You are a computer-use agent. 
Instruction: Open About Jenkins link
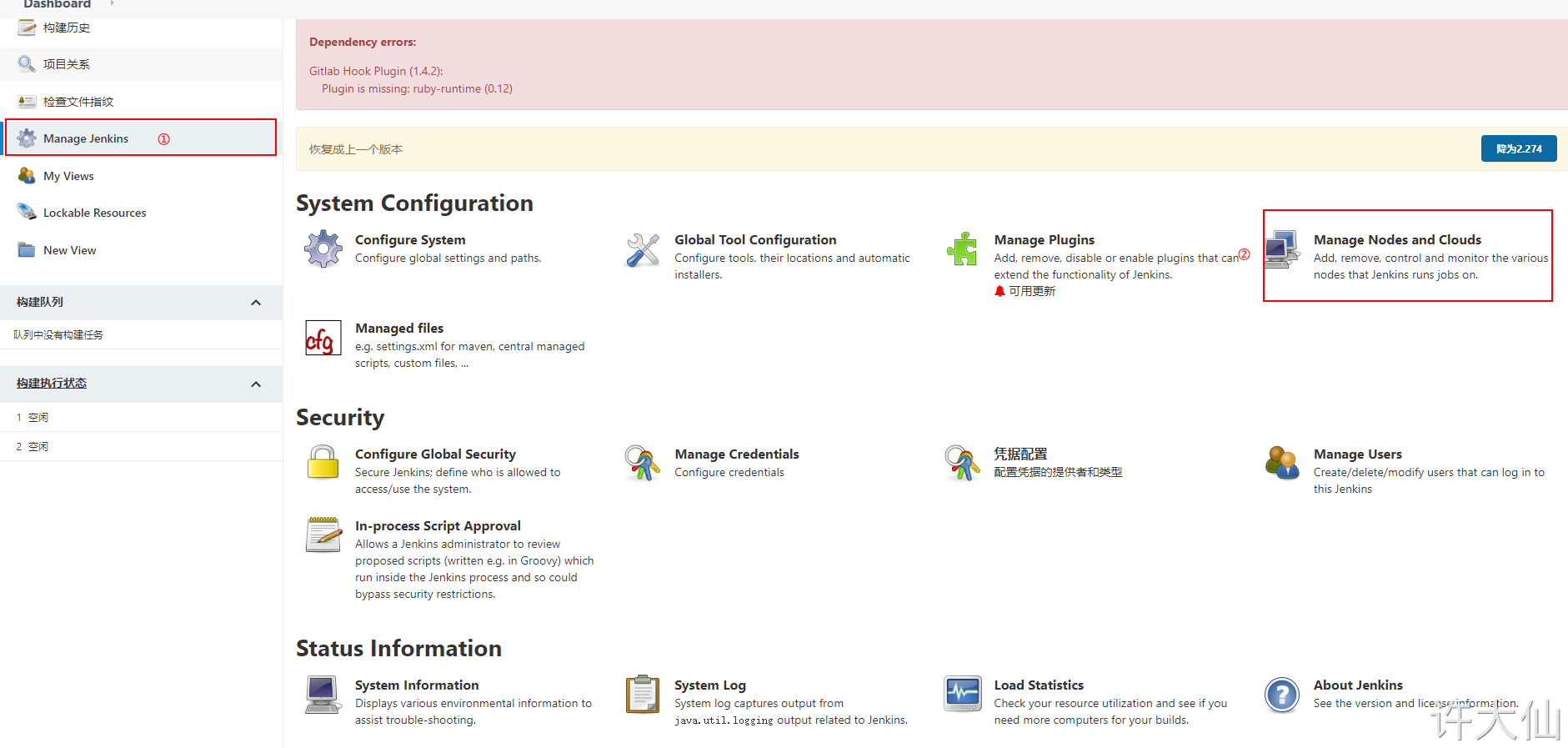coord(1358,685)
